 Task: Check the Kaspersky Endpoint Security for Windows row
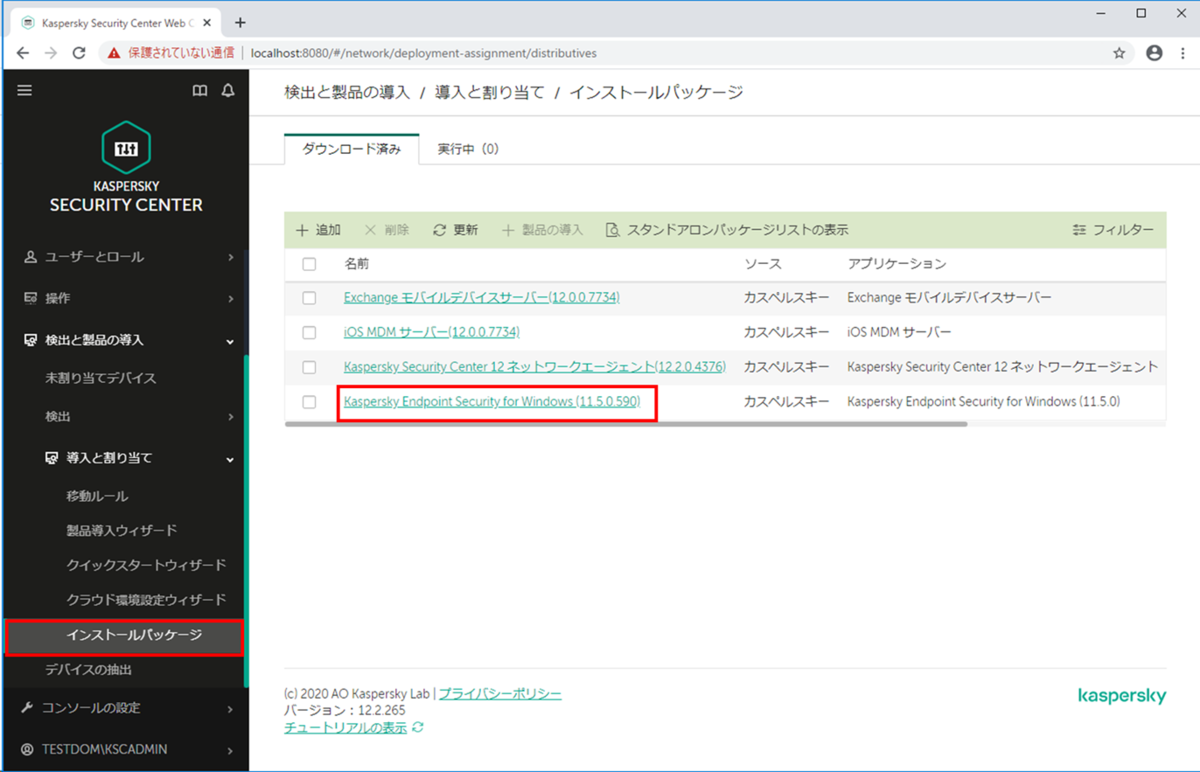pyautogui.click(x=309, y=401)
